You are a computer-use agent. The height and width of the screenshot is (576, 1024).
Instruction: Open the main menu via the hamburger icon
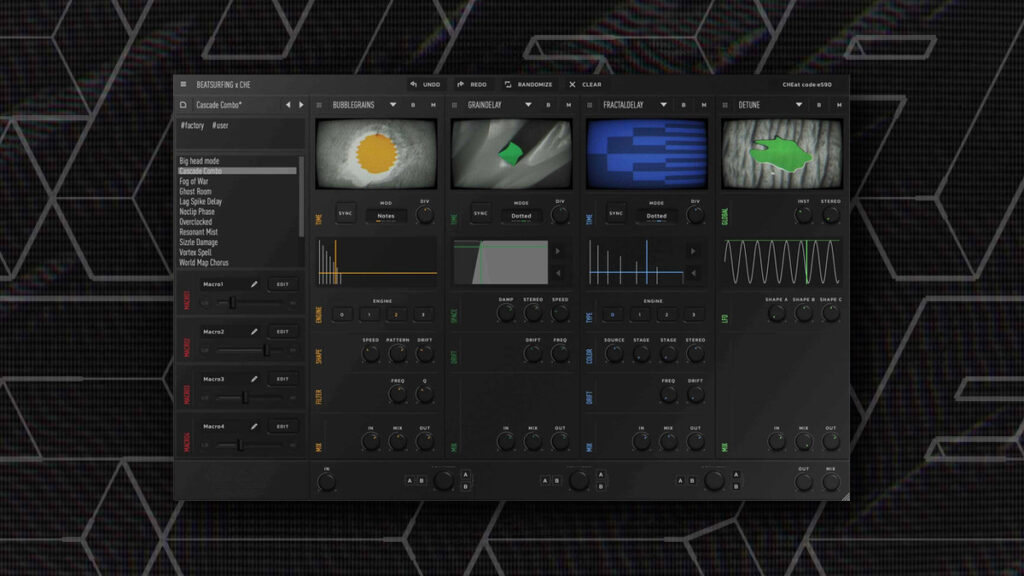click(183, 84)
